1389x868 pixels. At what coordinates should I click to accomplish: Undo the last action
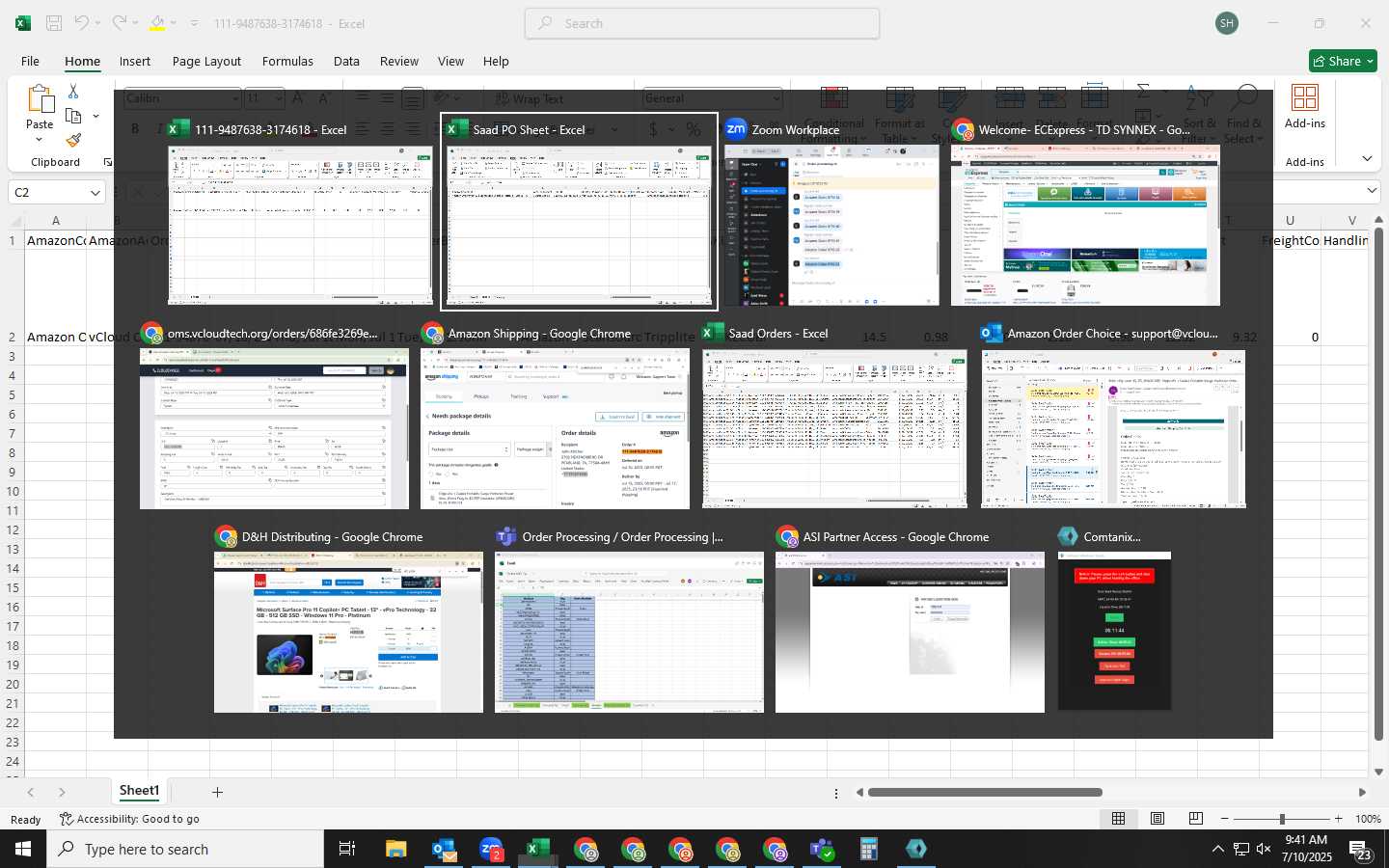click(x=81, y=23)
